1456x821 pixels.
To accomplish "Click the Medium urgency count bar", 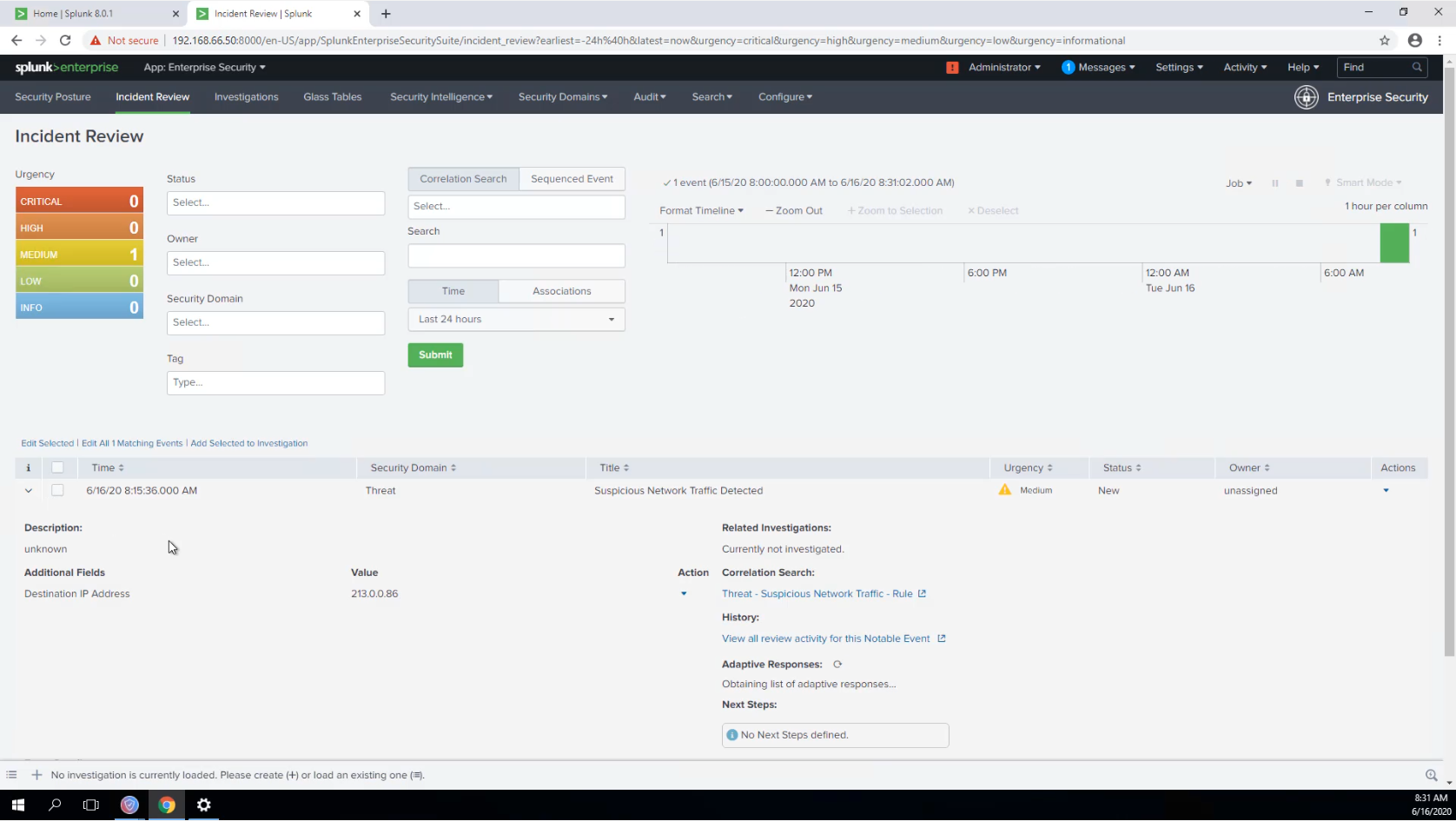I will 78,254.
